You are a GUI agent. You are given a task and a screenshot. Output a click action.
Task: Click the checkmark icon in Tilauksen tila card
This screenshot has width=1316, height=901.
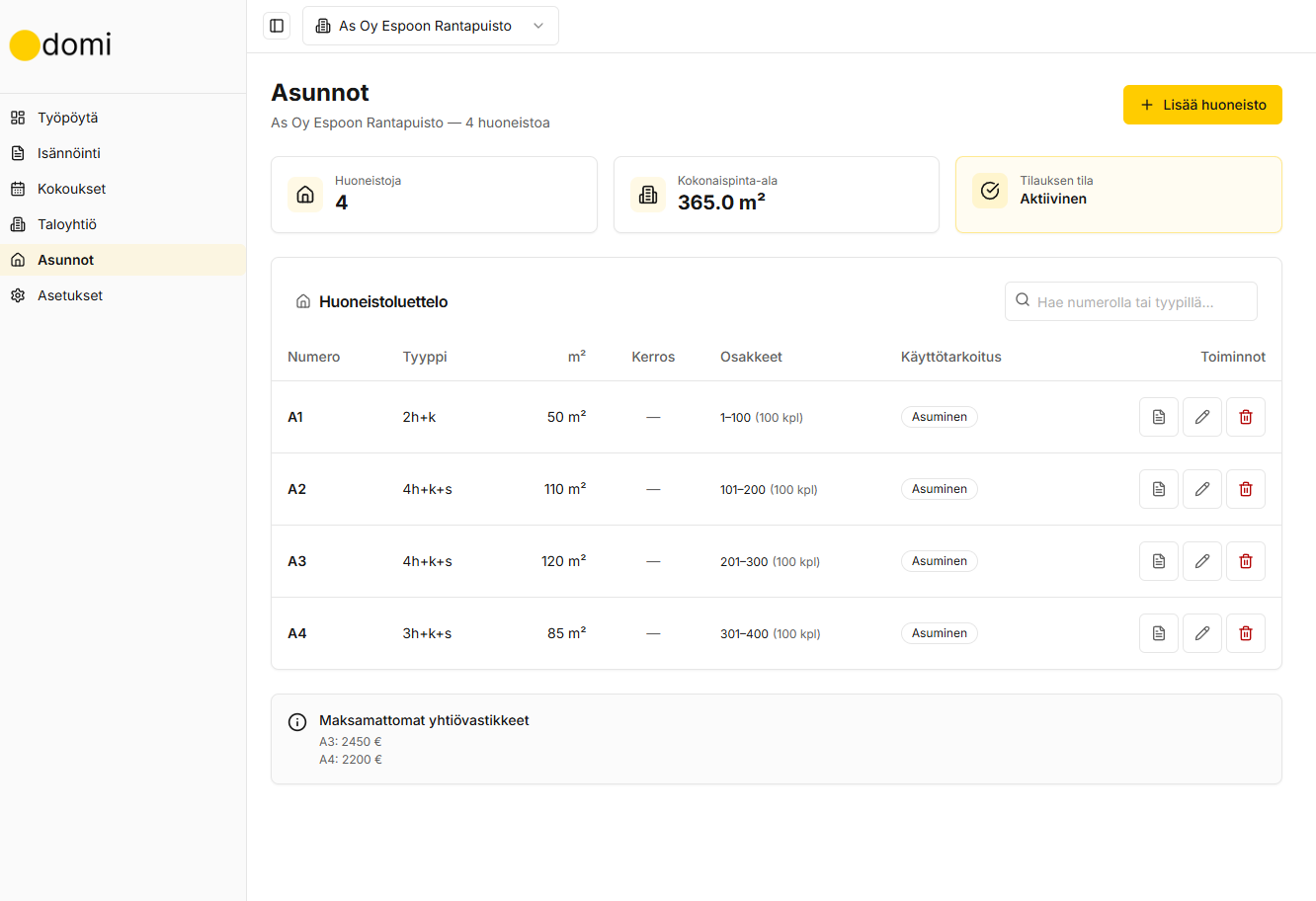tap(990, 191)
